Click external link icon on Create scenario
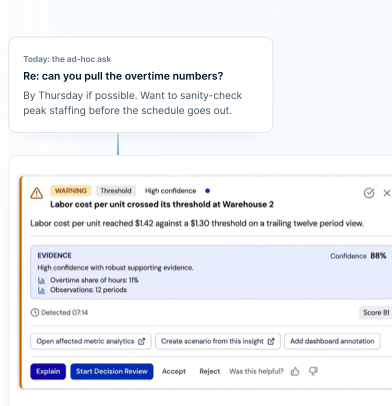392x406 pixels. coord(271,341)
